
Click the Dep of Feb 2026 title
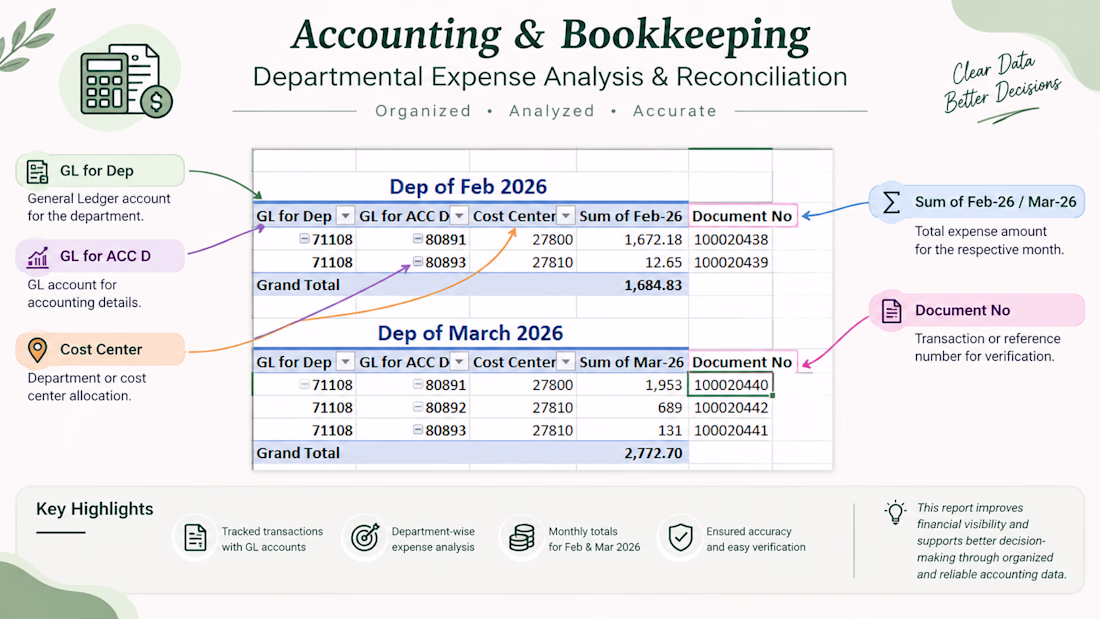click(x=468, y=187)
